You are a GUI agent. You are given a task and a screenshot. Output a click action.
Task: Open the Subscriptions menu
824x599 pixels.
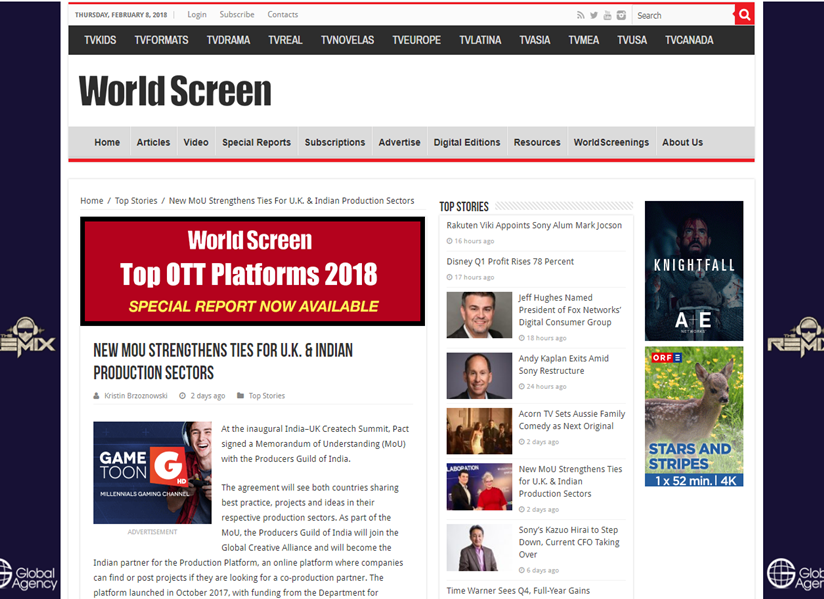pyautogui.click(x=335, y=142)
